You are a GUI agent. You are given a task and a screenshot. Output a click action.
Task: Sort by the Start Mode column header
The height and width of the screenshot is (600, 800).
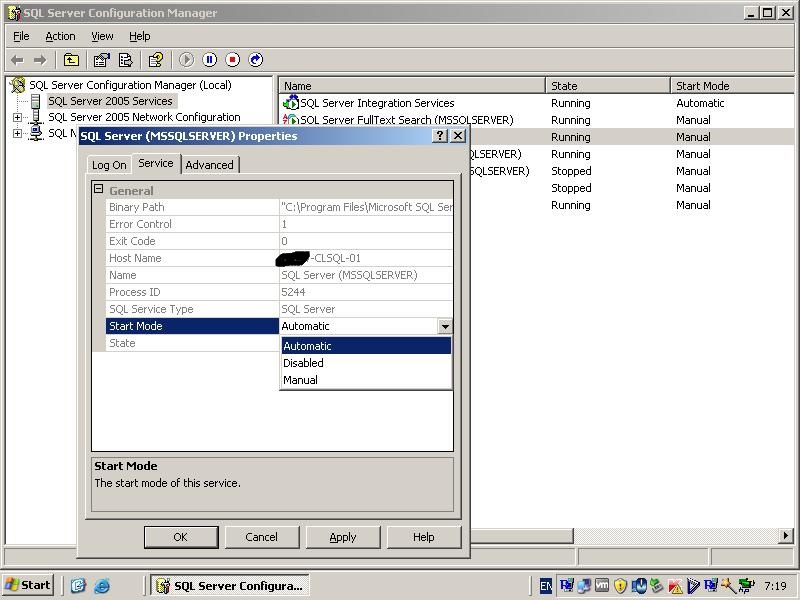733,86
